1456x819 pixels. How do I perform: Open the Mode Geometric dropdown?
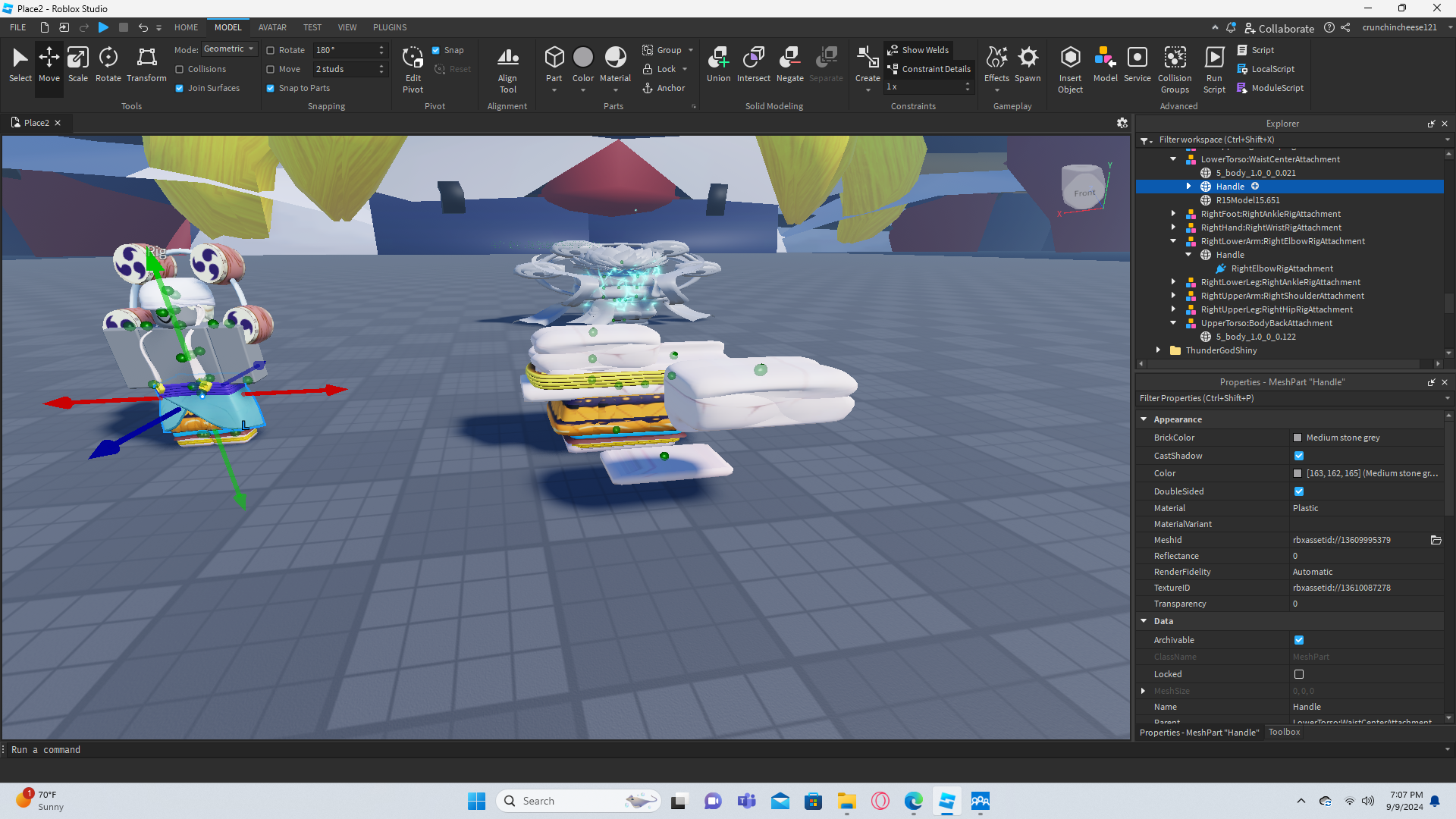(x=229, y=49)
